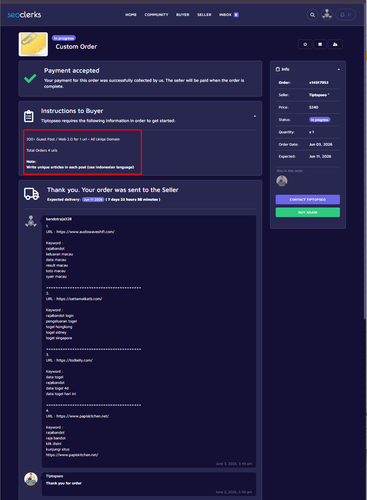Open the SELLER menu
Viewport: 367px width, 500px height.
[x=204, y=15]
